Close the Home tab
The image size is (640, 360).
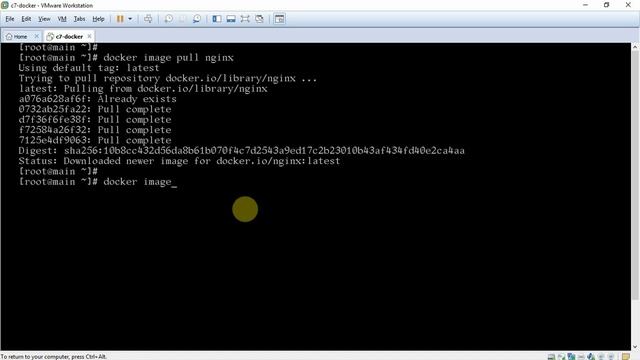click(x=36, y=36)
